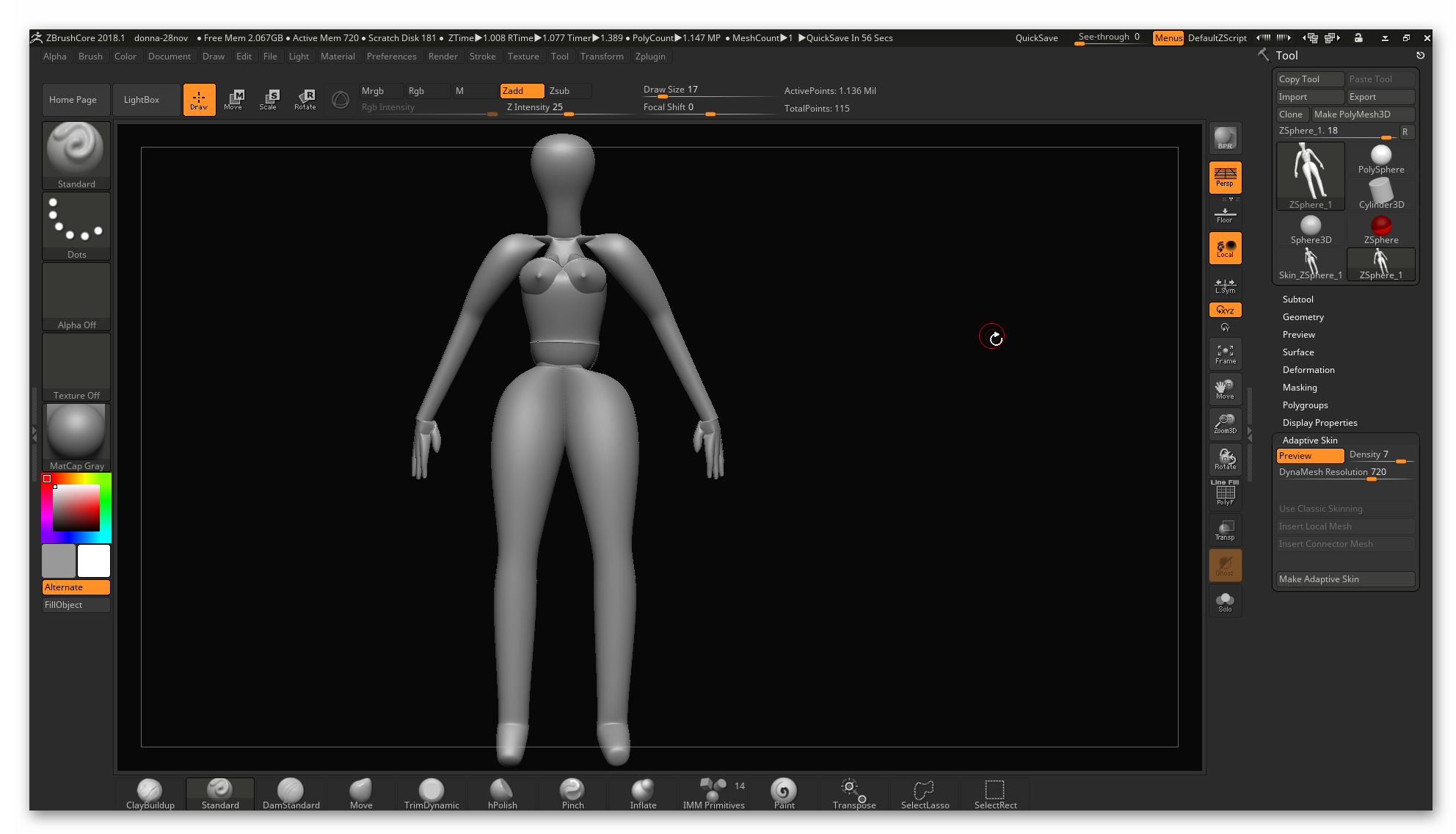Select the SelectLasso tool
Screen dimensions: 1456x834
pos(925,794)
